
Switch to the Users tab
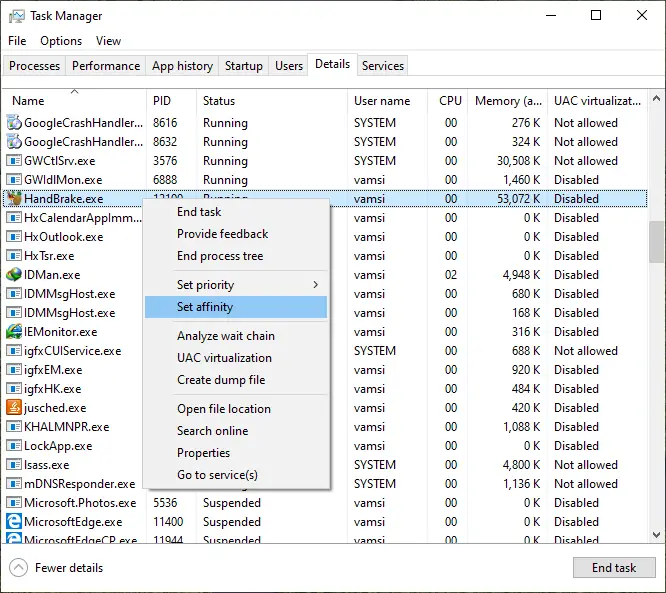[289, 66]
